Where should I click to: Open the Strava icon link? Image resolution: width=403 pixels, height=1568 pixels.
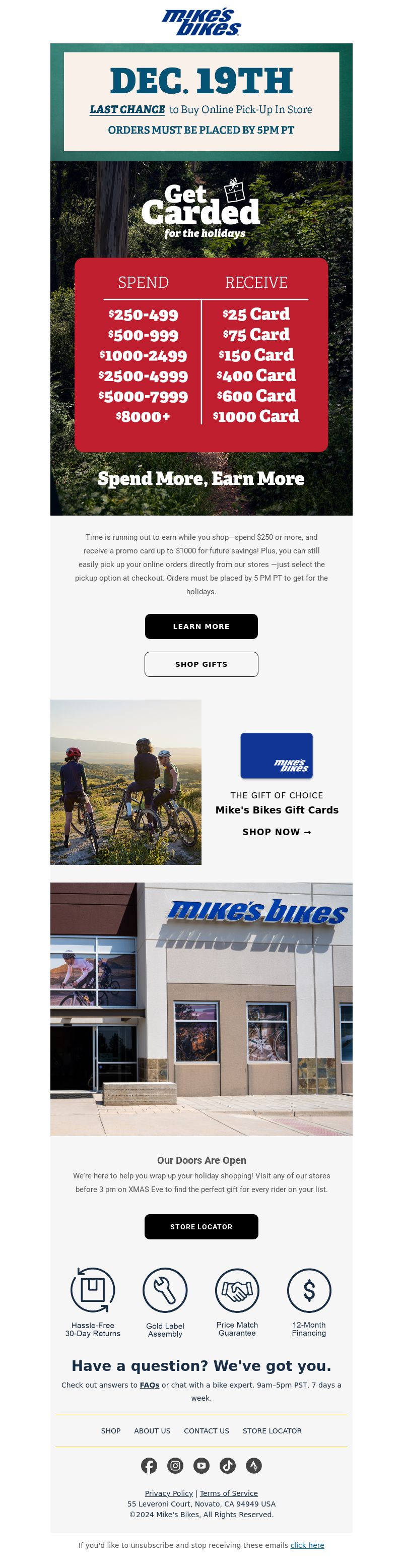254,1465
